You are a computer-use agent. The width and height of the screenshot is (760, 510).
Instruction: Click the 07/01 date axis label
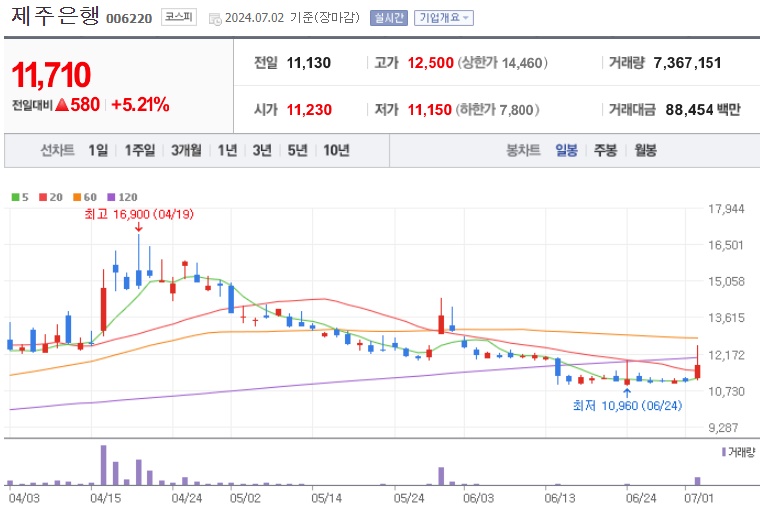click(699, 498)
